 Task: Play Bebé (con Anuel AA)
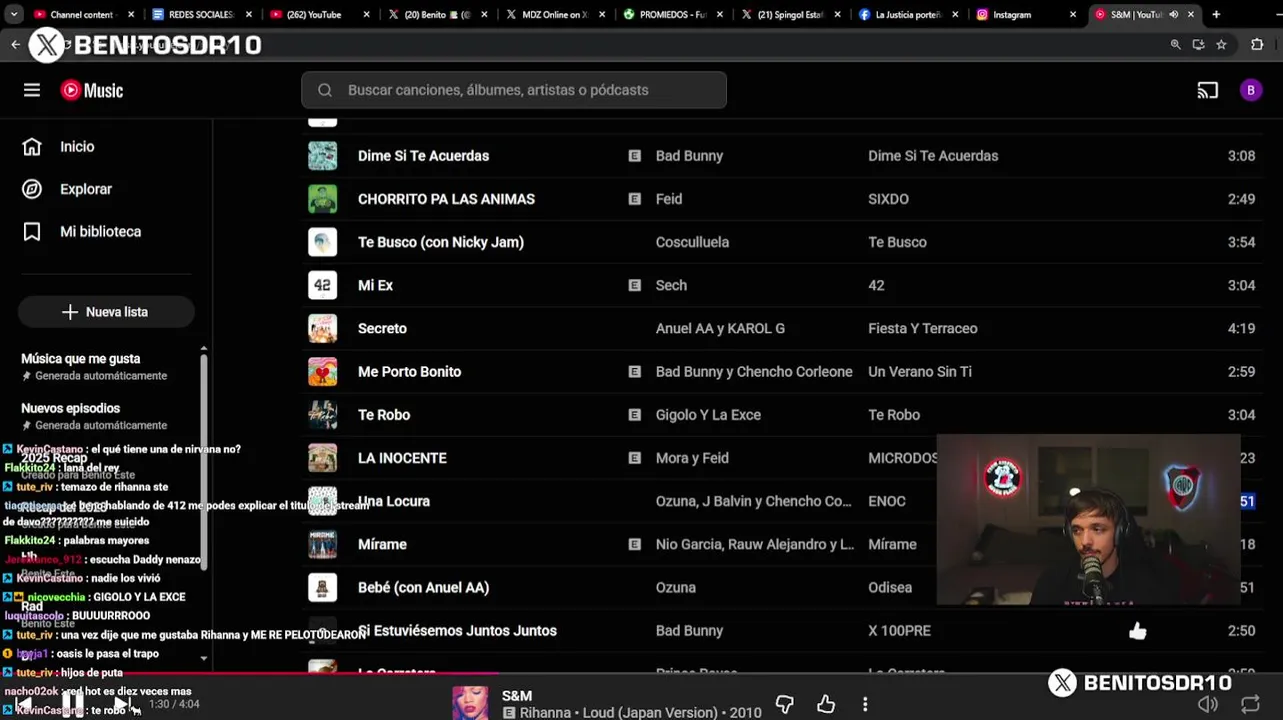tap(423, 587)
